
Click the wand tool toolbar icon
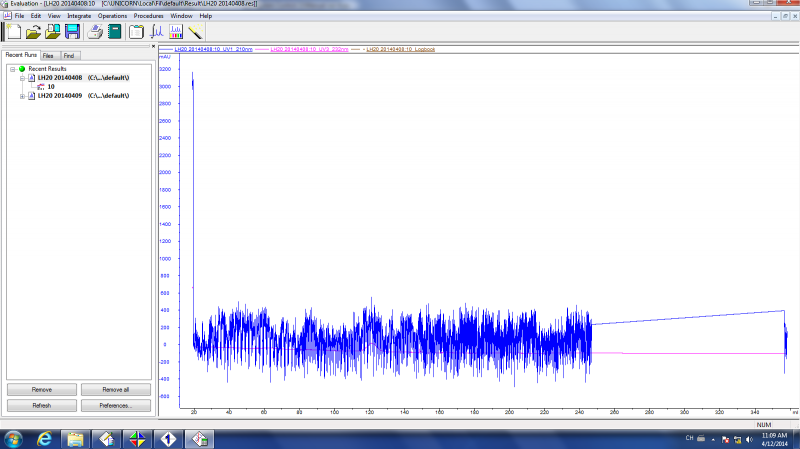click(196, 31)
